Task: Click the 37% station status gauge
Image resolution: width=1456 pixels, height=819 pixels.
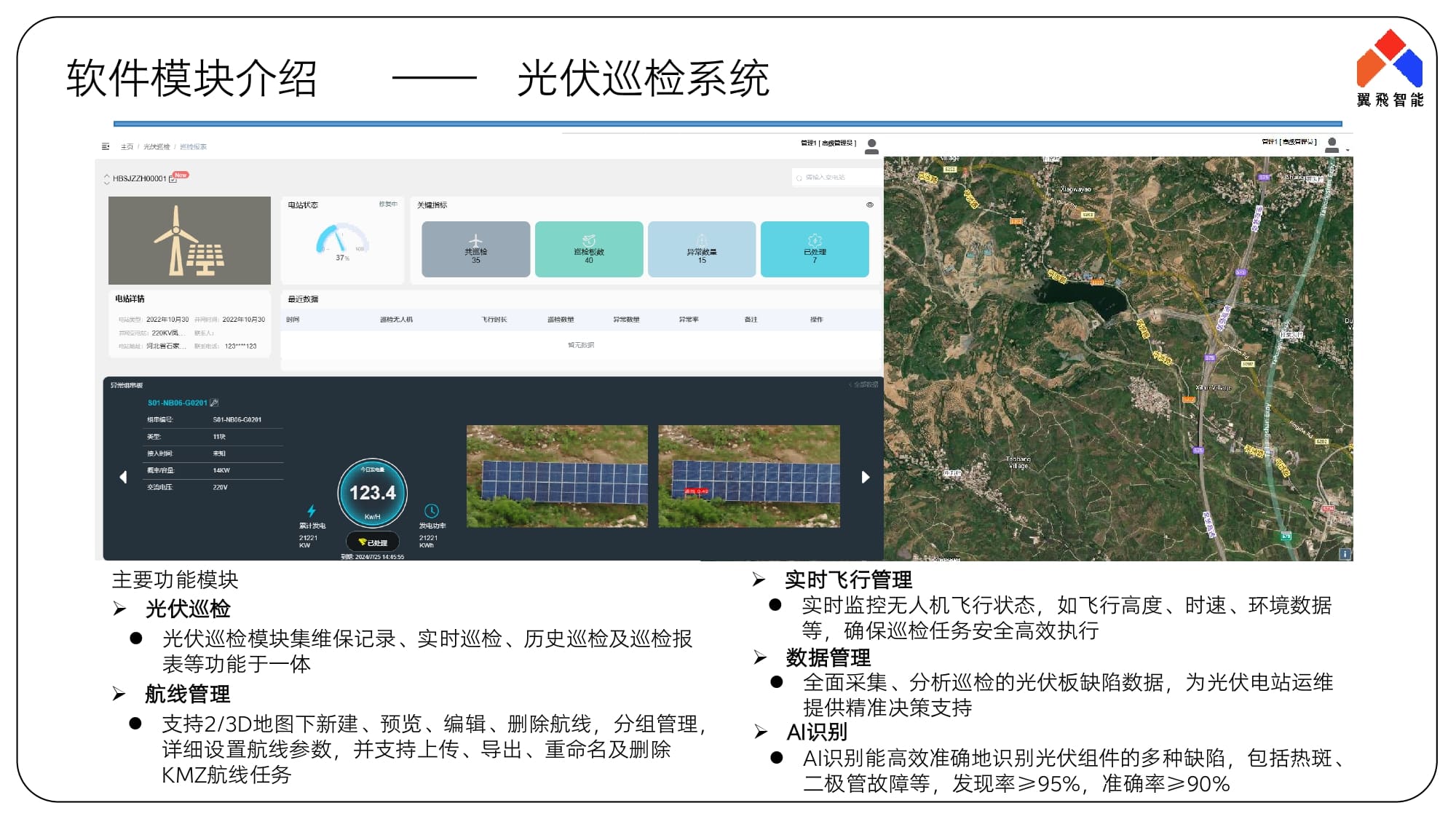Action: [x=341, y=241]
